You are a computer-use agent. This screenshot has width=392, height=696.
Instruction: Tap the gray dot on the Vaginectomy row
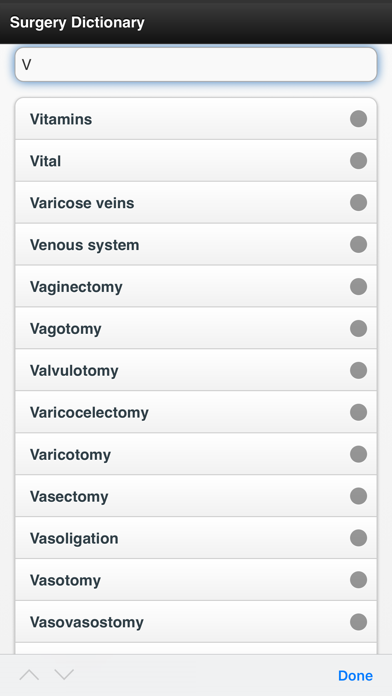(358, 286)
